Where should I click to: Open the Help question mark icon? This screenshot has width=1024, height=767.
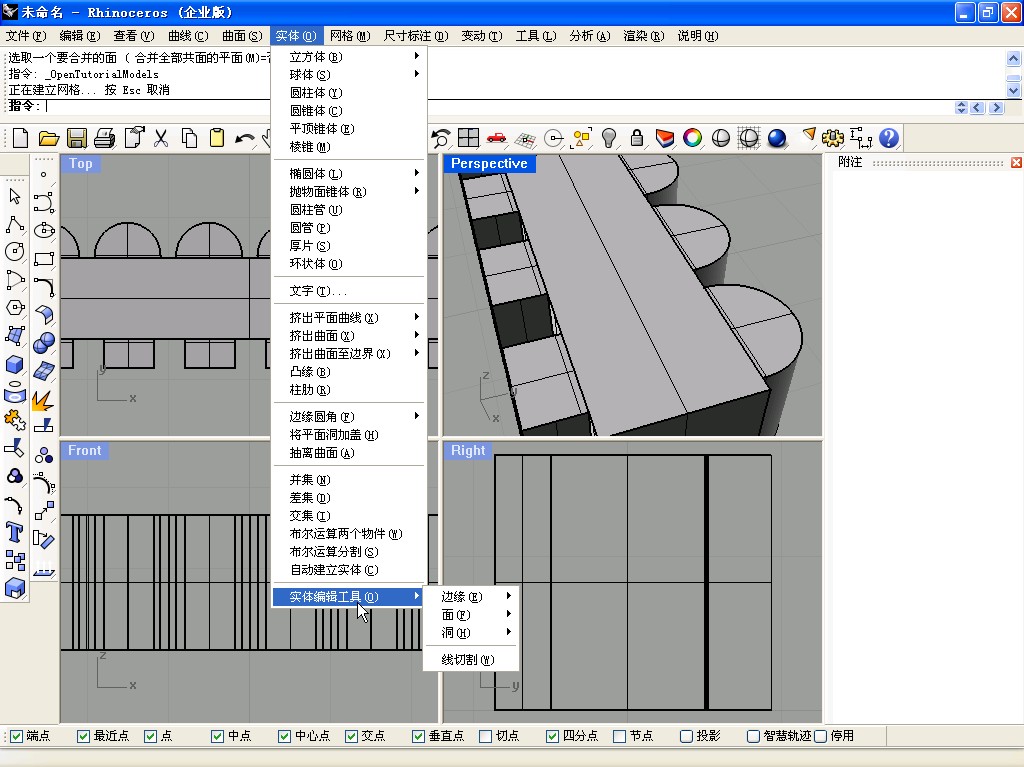888,138
